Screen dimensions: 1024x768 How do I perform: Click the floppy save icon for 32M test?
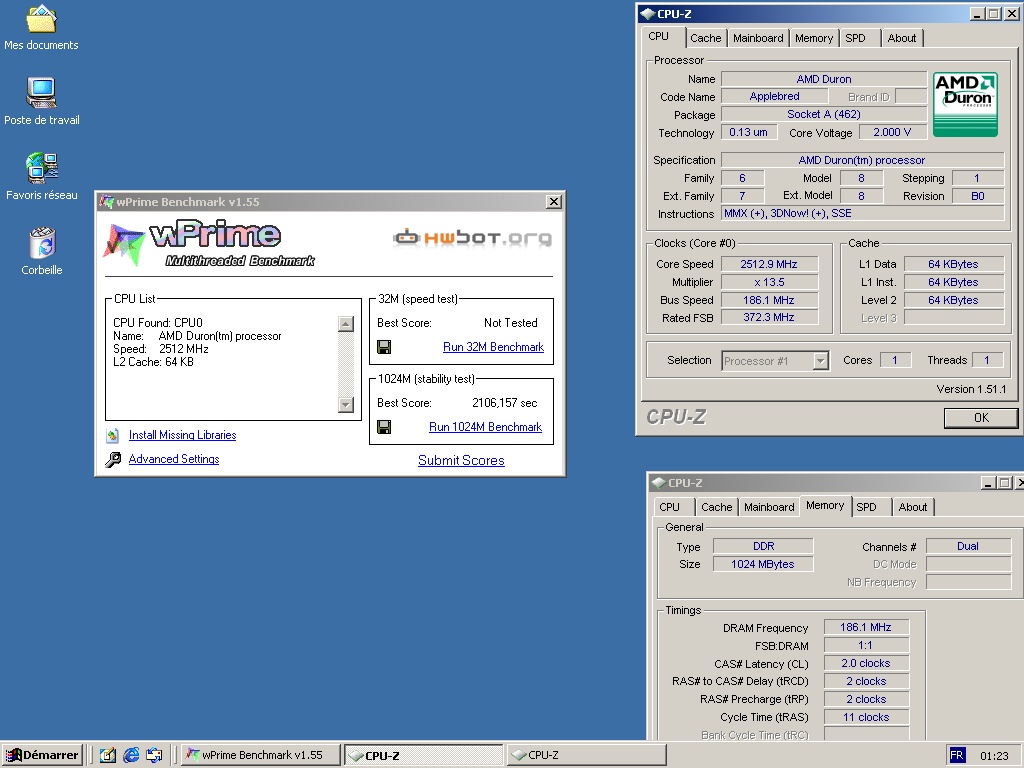tap(384, 347)
